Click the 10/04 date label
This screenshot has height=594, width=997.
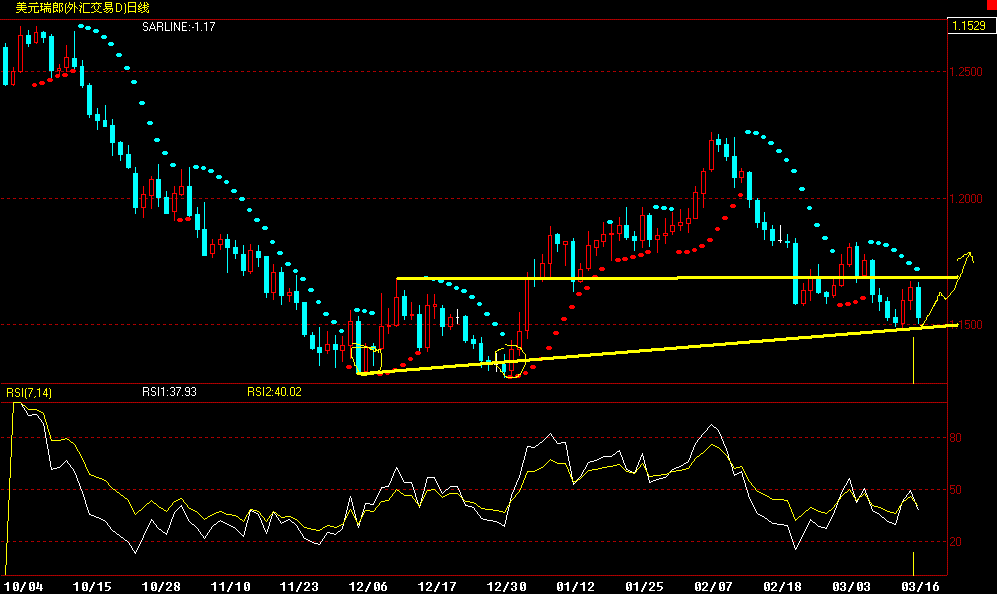(24, 586)
